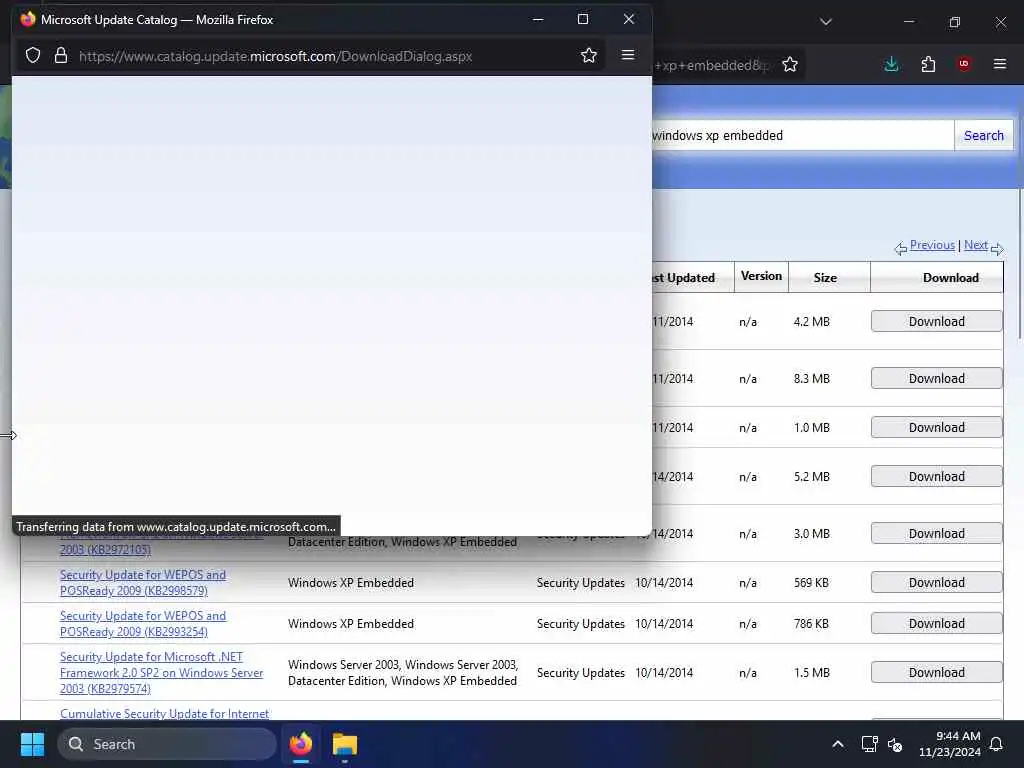1024x768 pixels.
Task: Open Firefox from the taskbar
Action: [x=301, y=744]
